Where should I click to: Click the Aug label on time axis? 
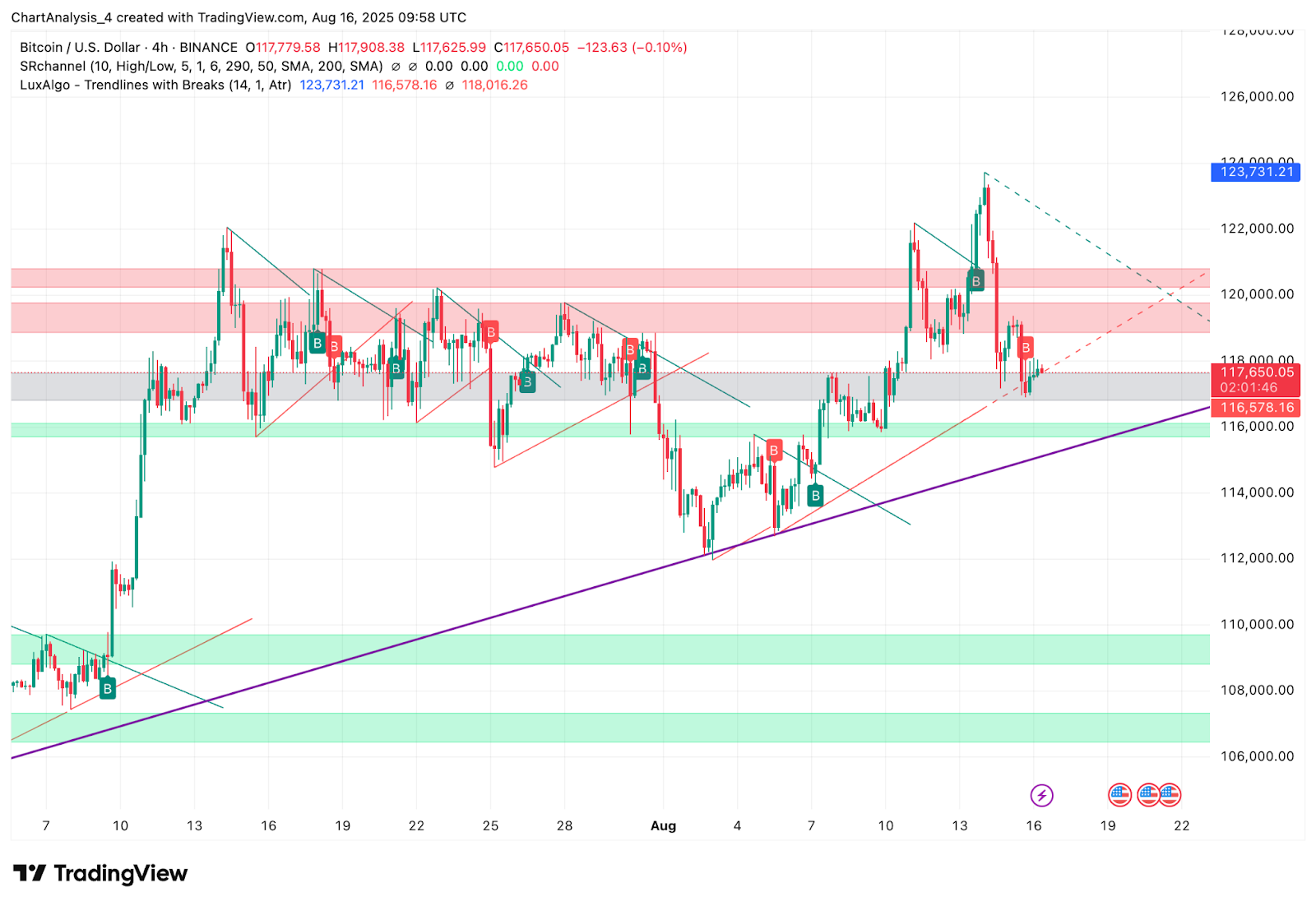pos(663,825)
